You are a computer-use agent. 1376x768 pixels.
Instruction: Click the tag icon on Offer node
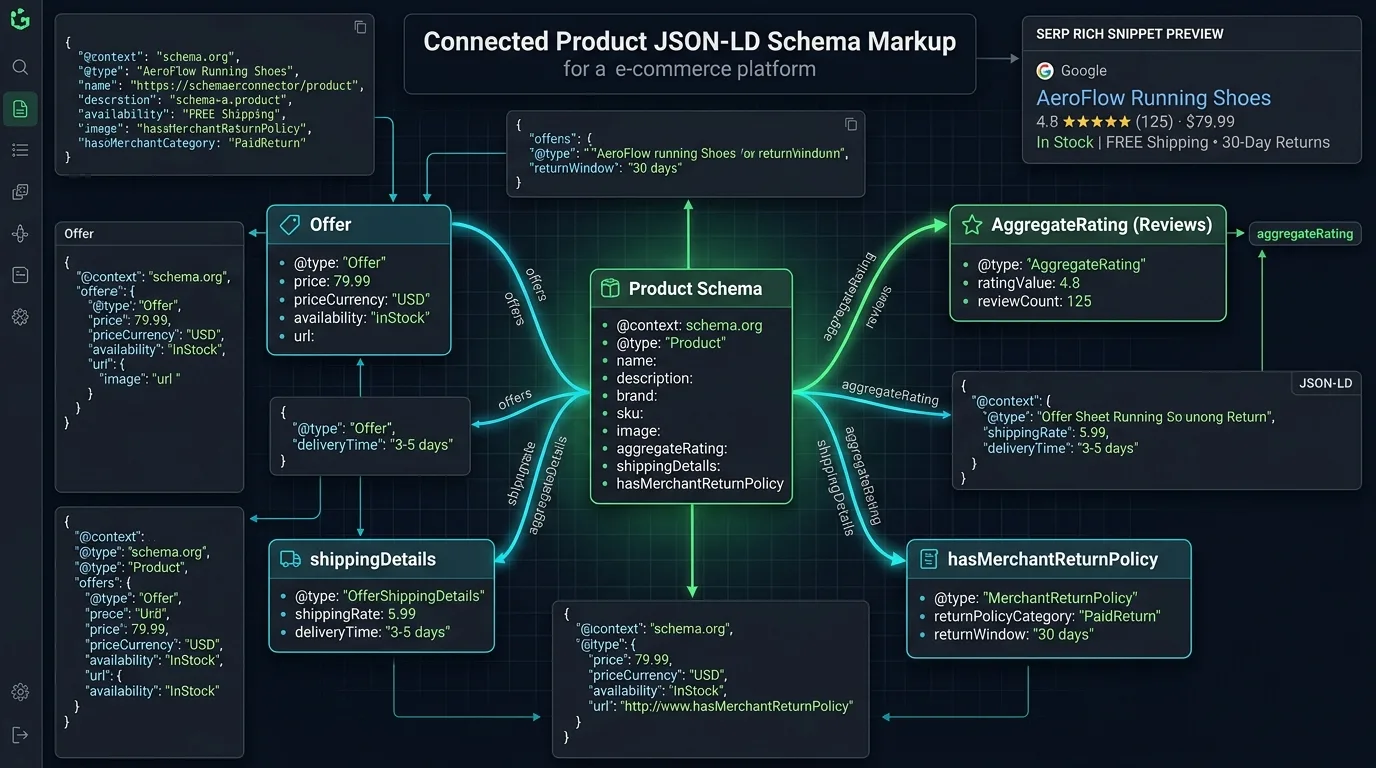coord(290,225)
